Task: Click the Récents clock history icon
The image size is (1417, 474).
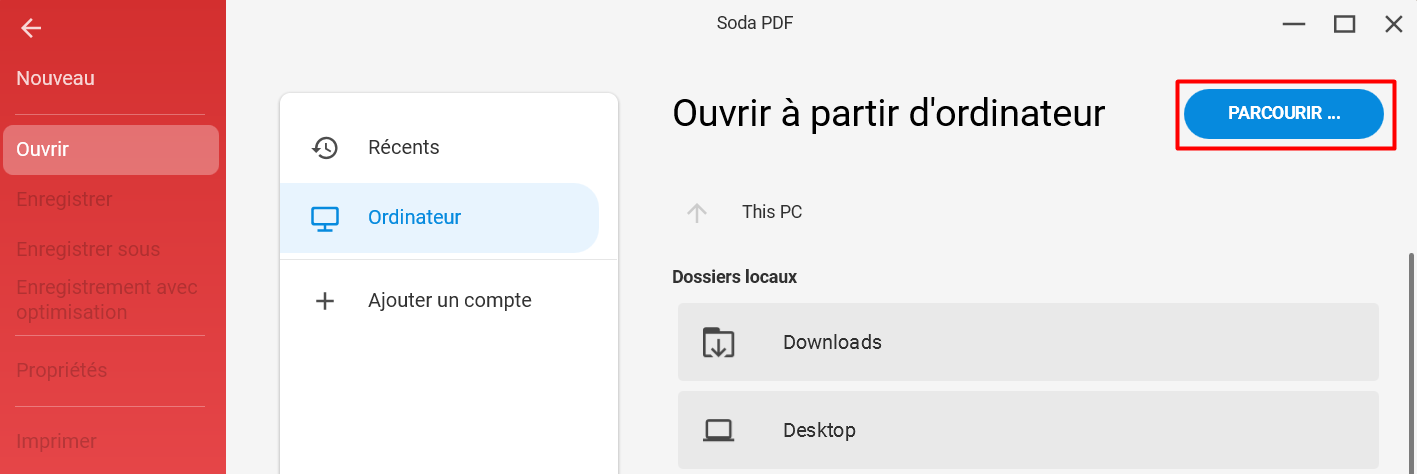Action: pyautogui.click(x=325, y=147)
